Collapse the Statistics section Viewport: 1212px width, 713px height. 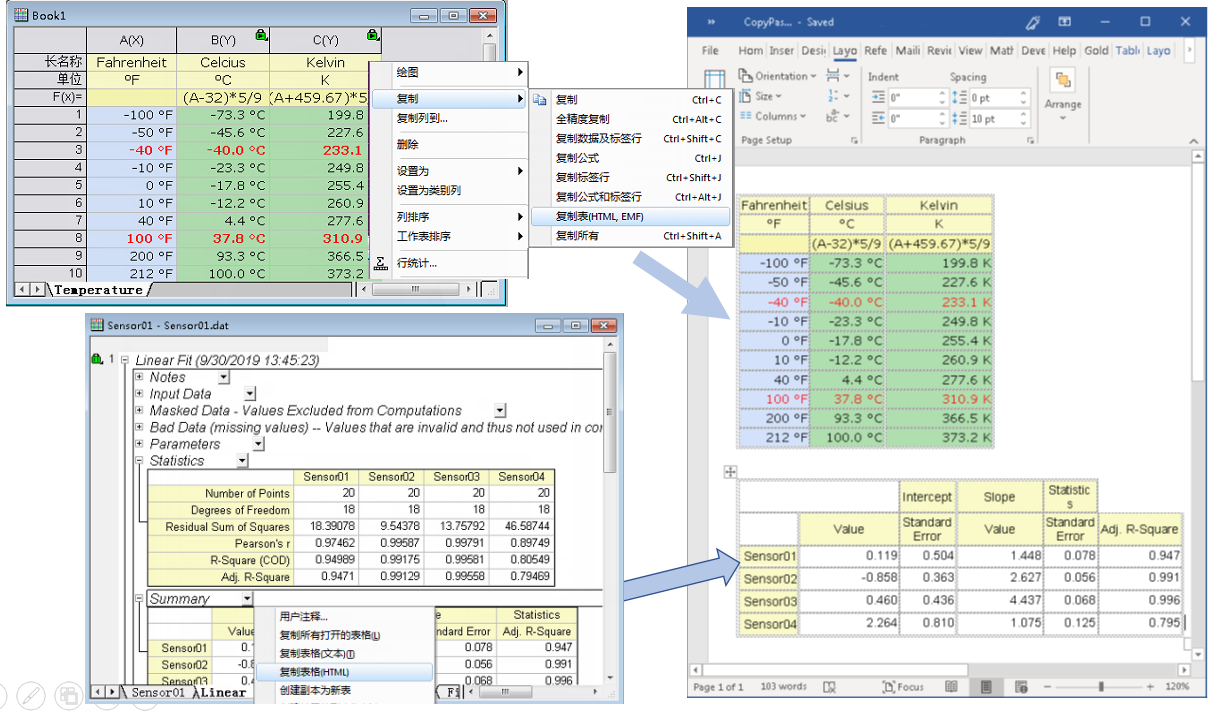tap(139, 461)
